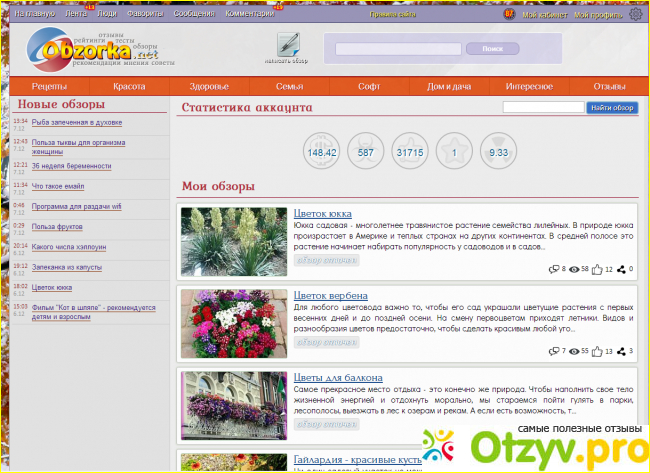Open the Дом и дача category

coord(450,87)
